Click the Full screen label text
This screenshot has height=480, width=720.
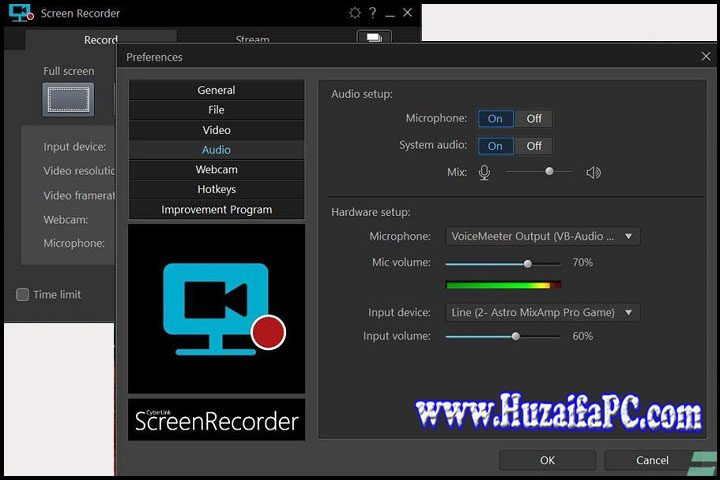pyautogui.click(x=68, y=71)
